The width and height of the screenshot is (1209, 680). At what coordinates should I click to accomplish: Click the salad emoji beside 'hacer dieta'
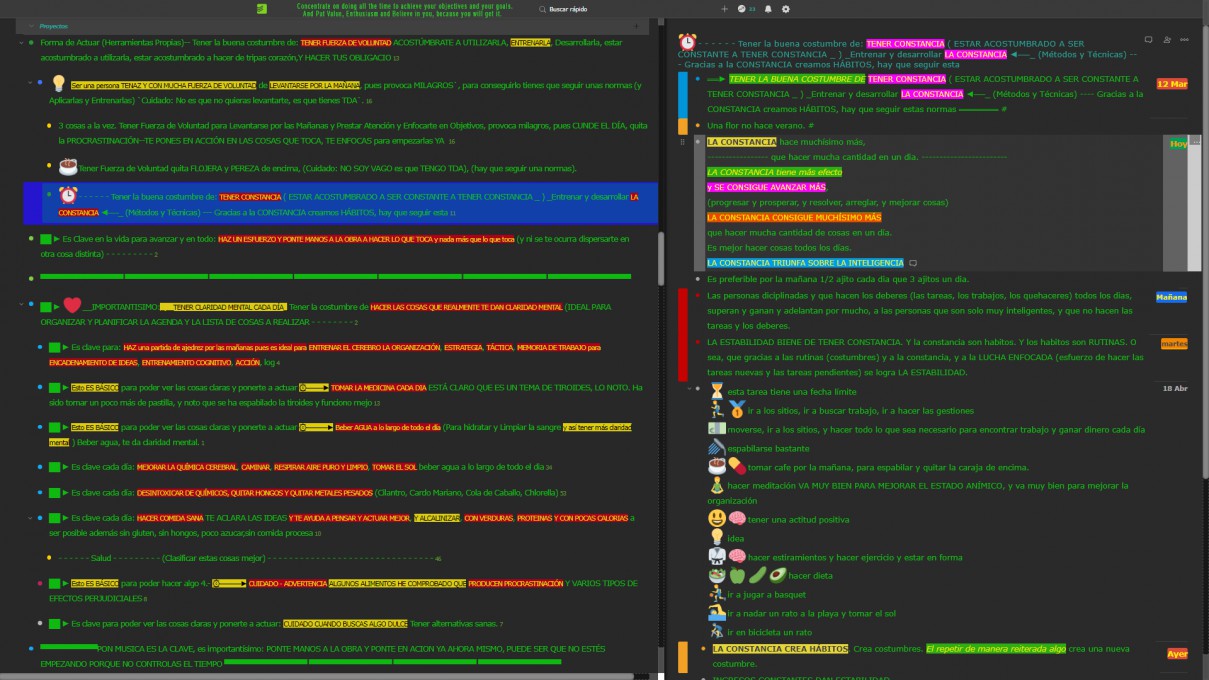[x=716, y=575]
